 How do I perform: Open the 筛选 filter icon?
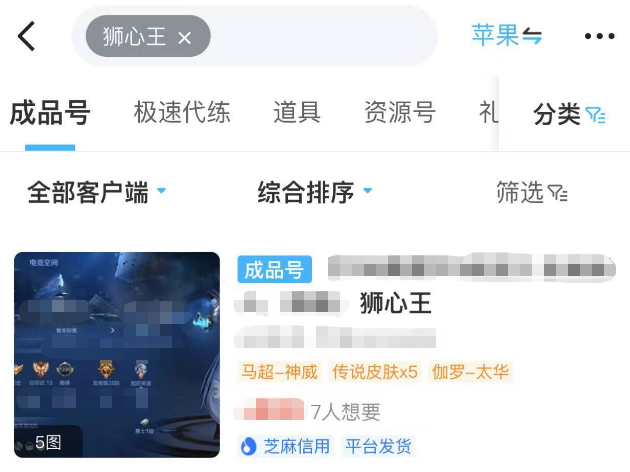click(x=558, y=193)
